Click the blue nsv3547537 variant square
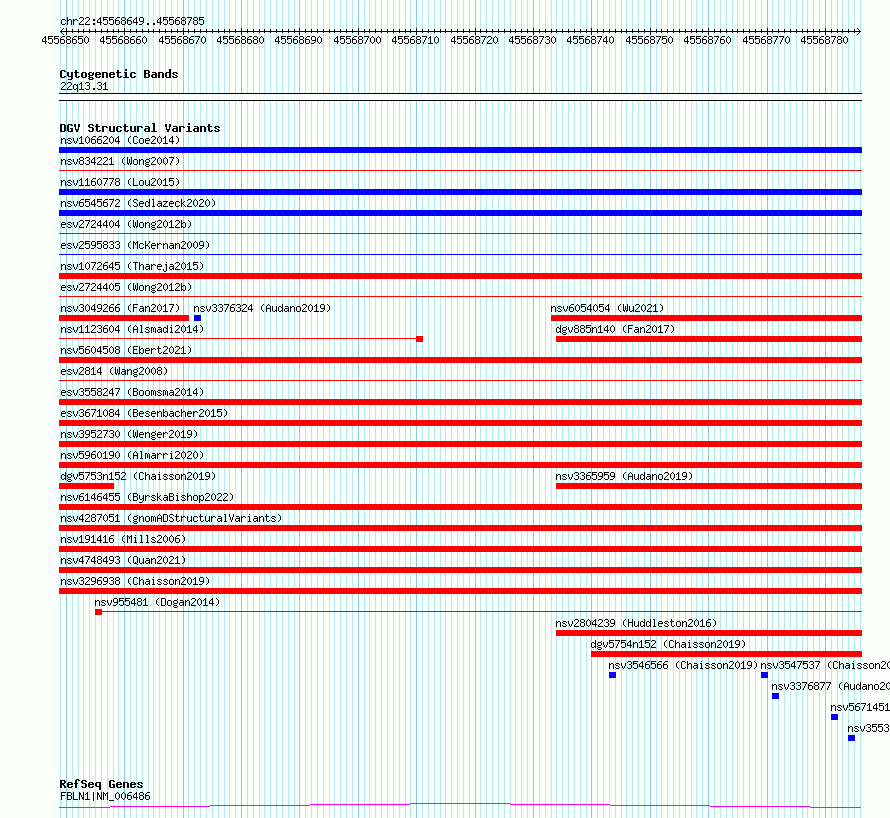This screenshot has width=890, height=818. pyautogui.click(x=765, y=675)
